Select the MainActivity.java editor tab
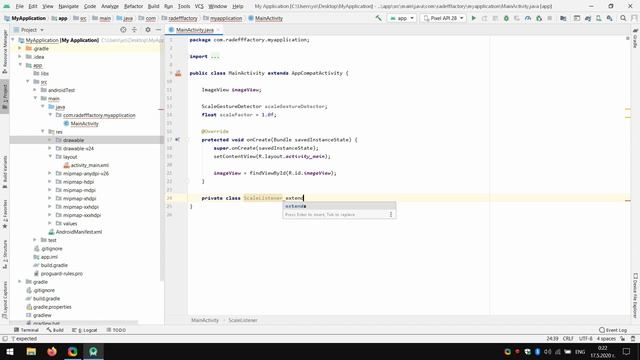The height and width of the screenshot is (360, 640). coord(194,30)
